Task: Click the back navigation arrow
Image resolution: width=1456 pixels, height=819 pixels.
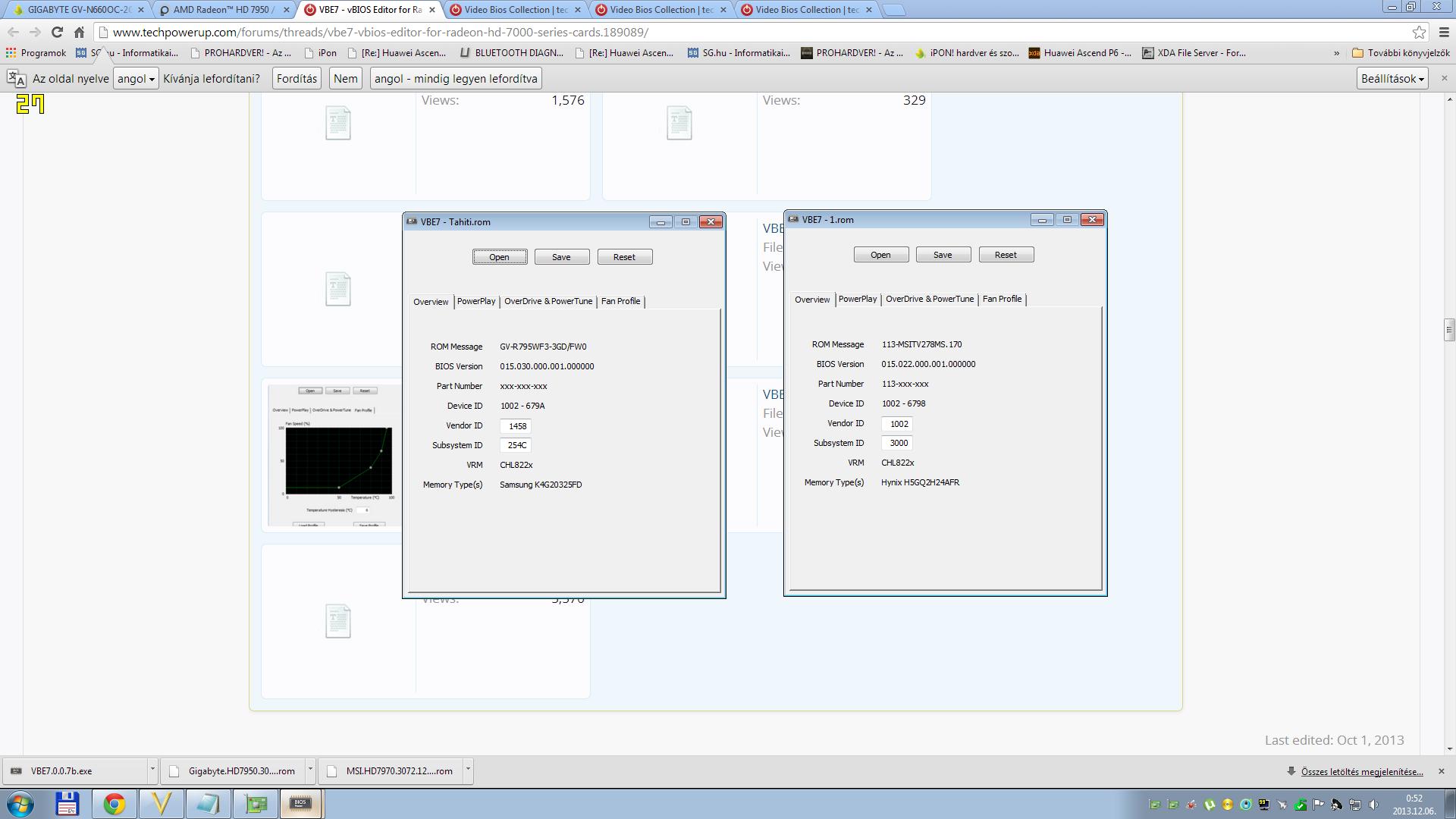Action: point(13,33)
